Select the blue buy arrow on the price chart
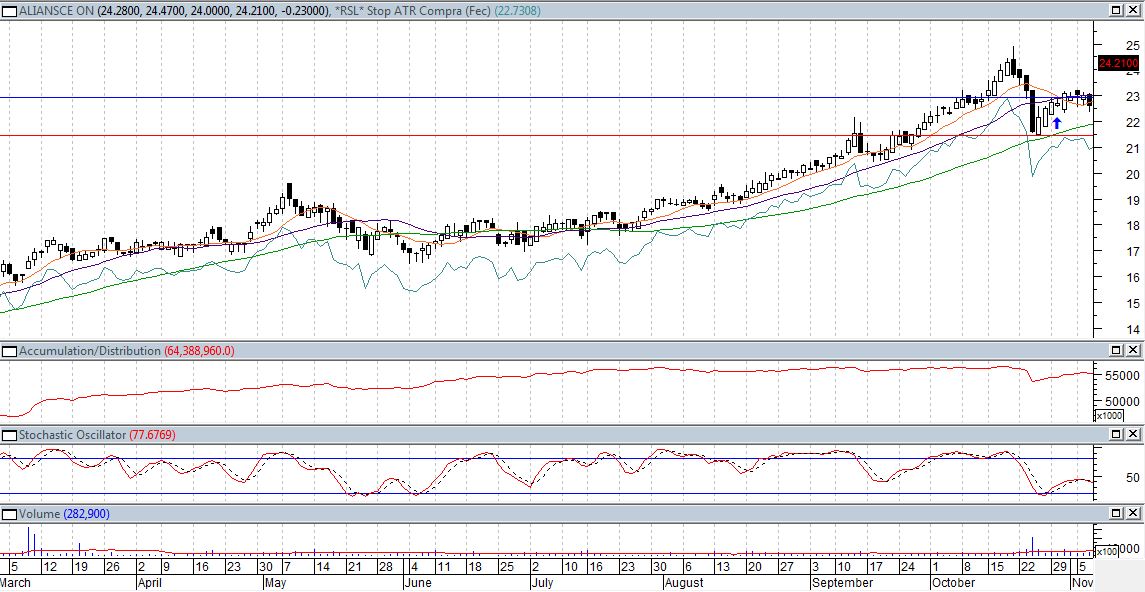Screen dimensions: 1145x592 (1056, 124)
